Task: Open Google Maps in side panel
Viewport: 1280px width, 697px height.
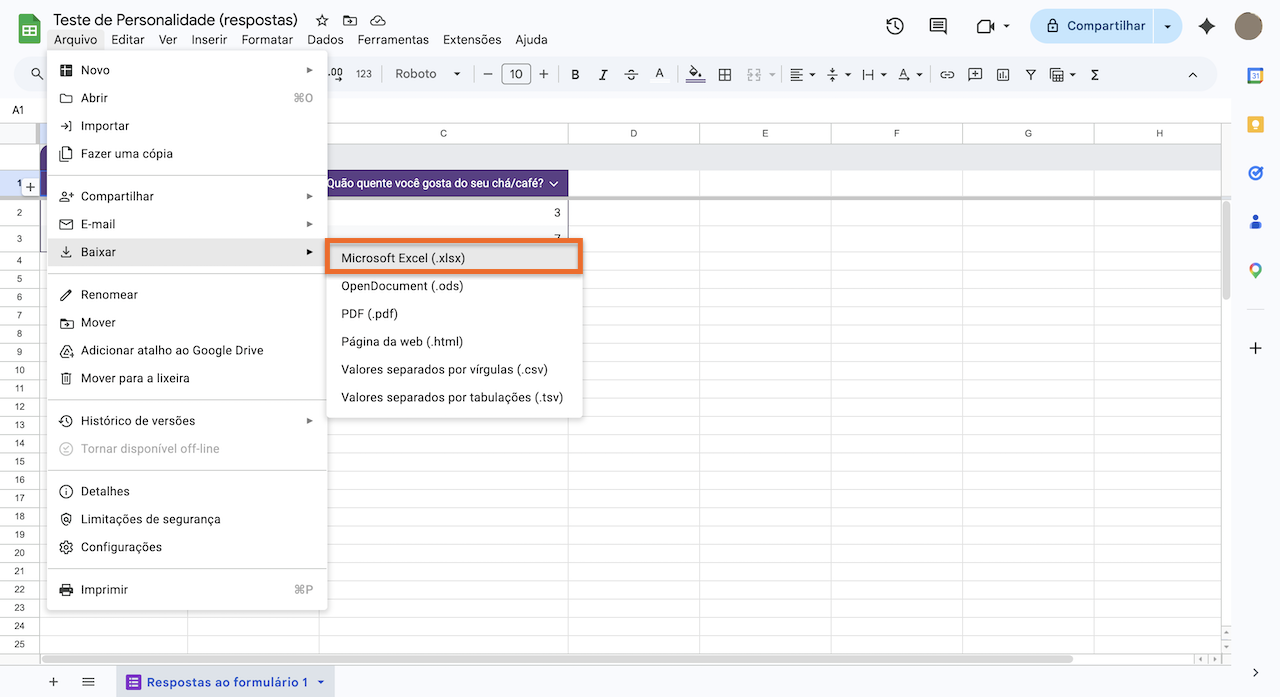Action: [x=1256, y=270]
